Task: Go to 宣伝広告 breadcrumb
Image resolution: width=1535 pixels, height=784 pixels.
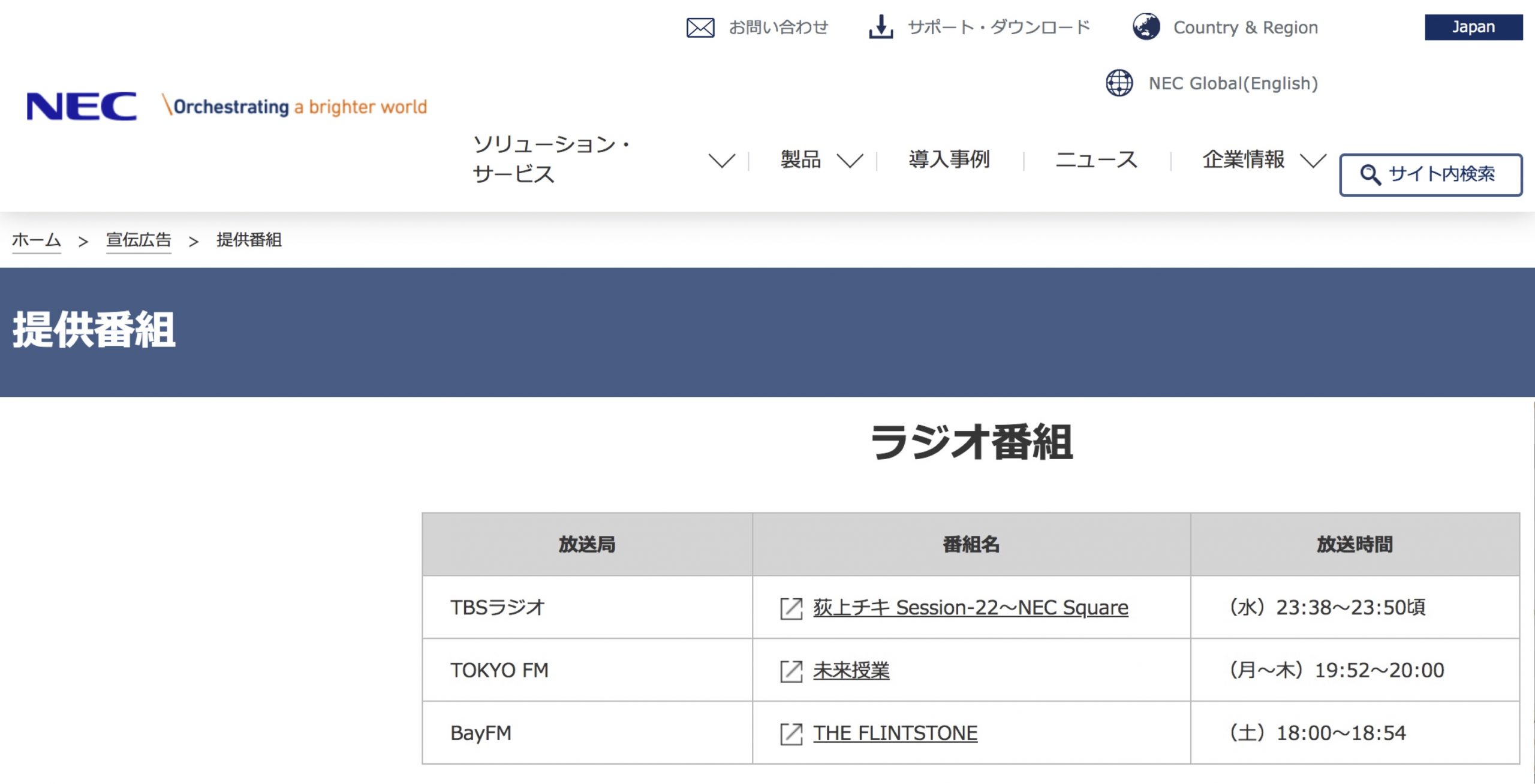Action: (139, 240)
